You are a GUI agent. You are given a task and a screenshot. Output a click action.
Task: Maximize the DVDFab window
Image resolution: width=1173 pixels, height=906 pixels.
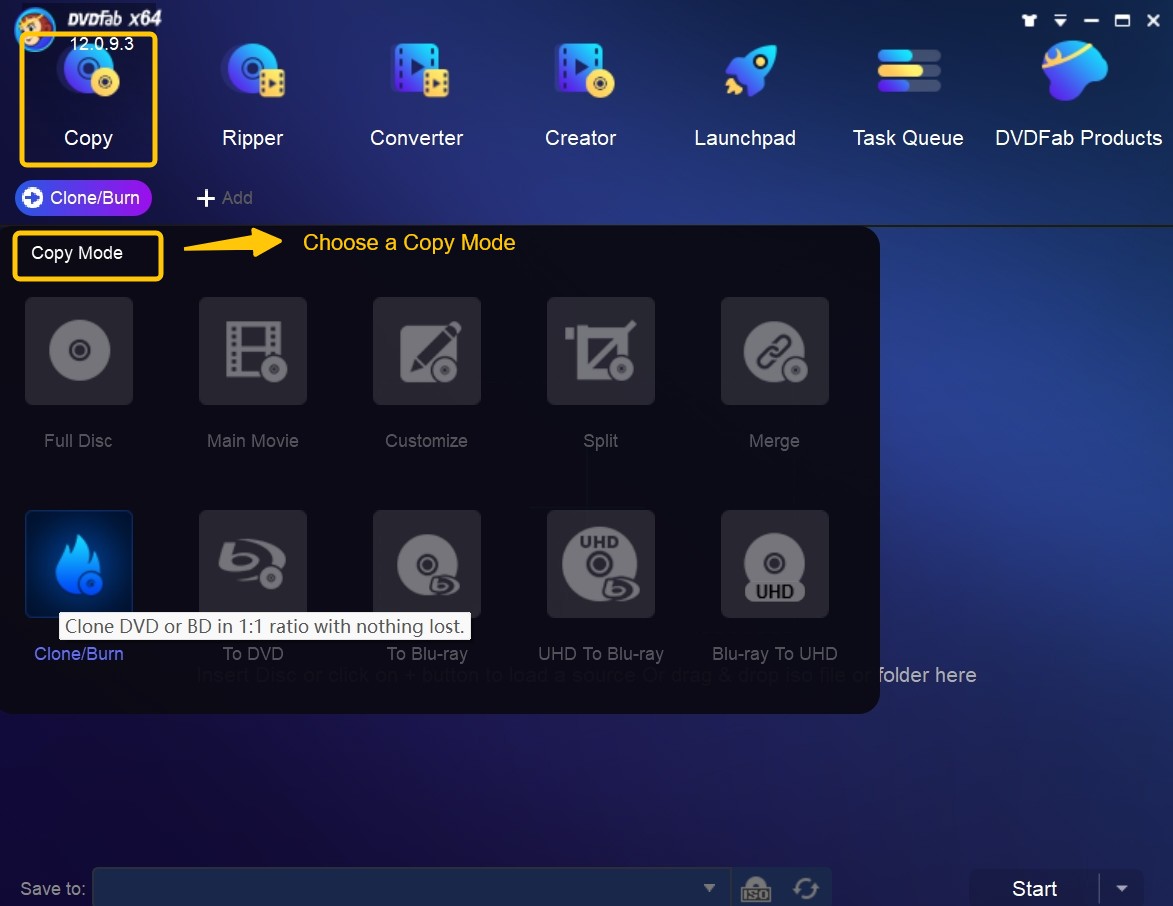point(1122,21)
